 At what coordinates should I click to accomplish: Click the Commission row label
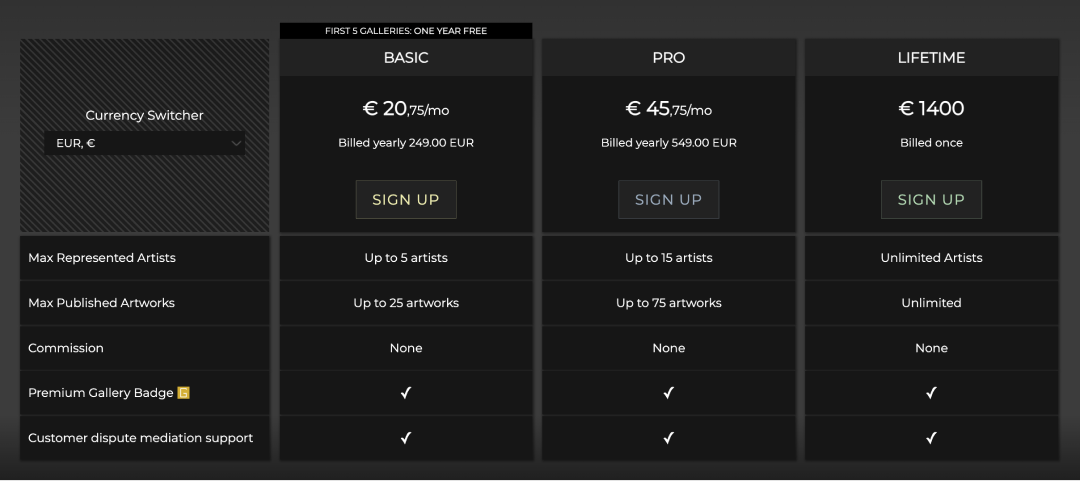(x=66, y=348)
